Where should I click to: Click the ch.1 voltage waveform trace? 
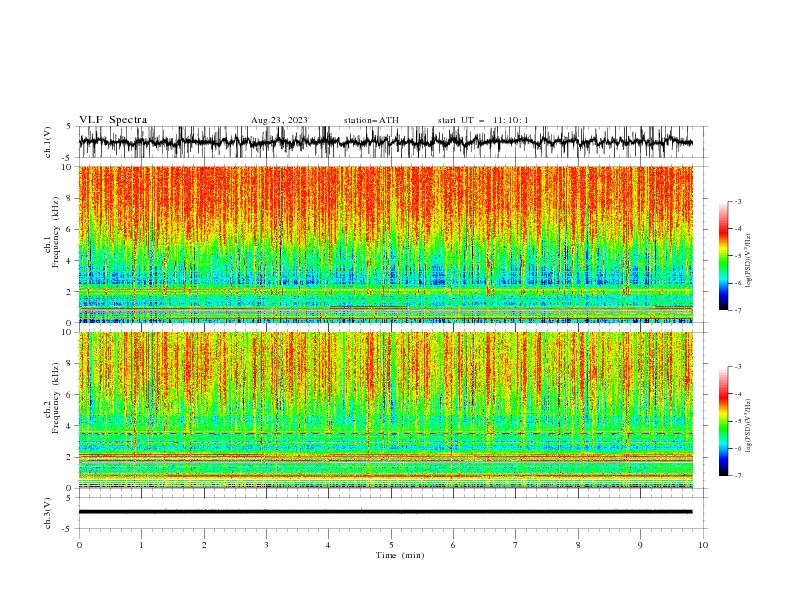tap(385, 142)
